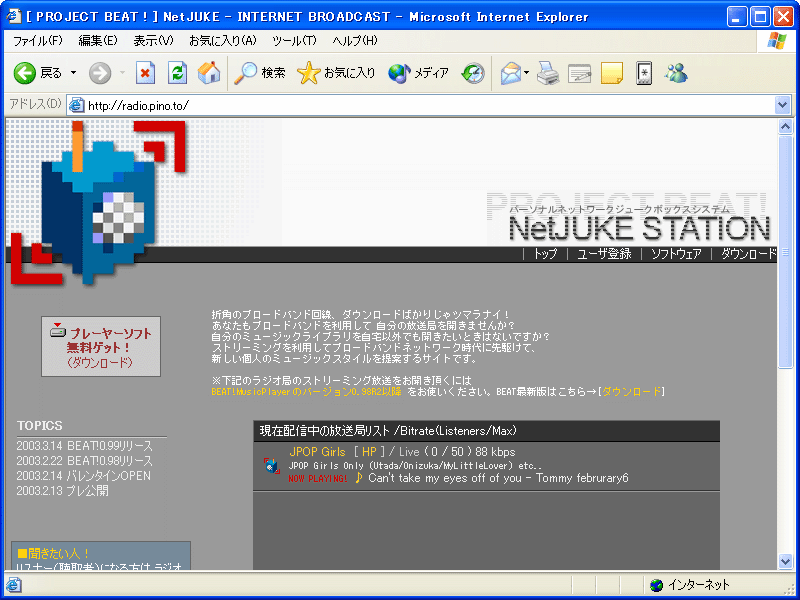The width and height of the screenshot is (800, 600).
Task: Open the JPOP Girls HP link
Action: [x=369, y=452]
